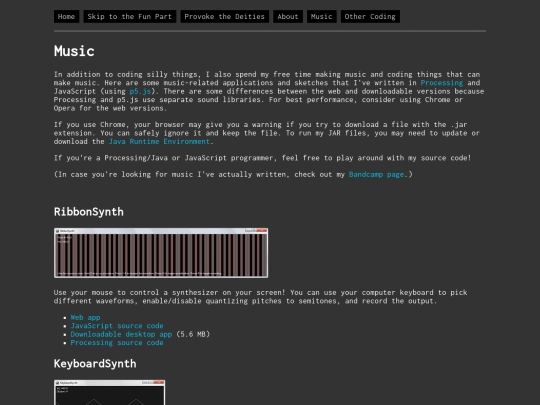
Task: Visit Java Runtime Environment link
Action: [x=159, y=142]
